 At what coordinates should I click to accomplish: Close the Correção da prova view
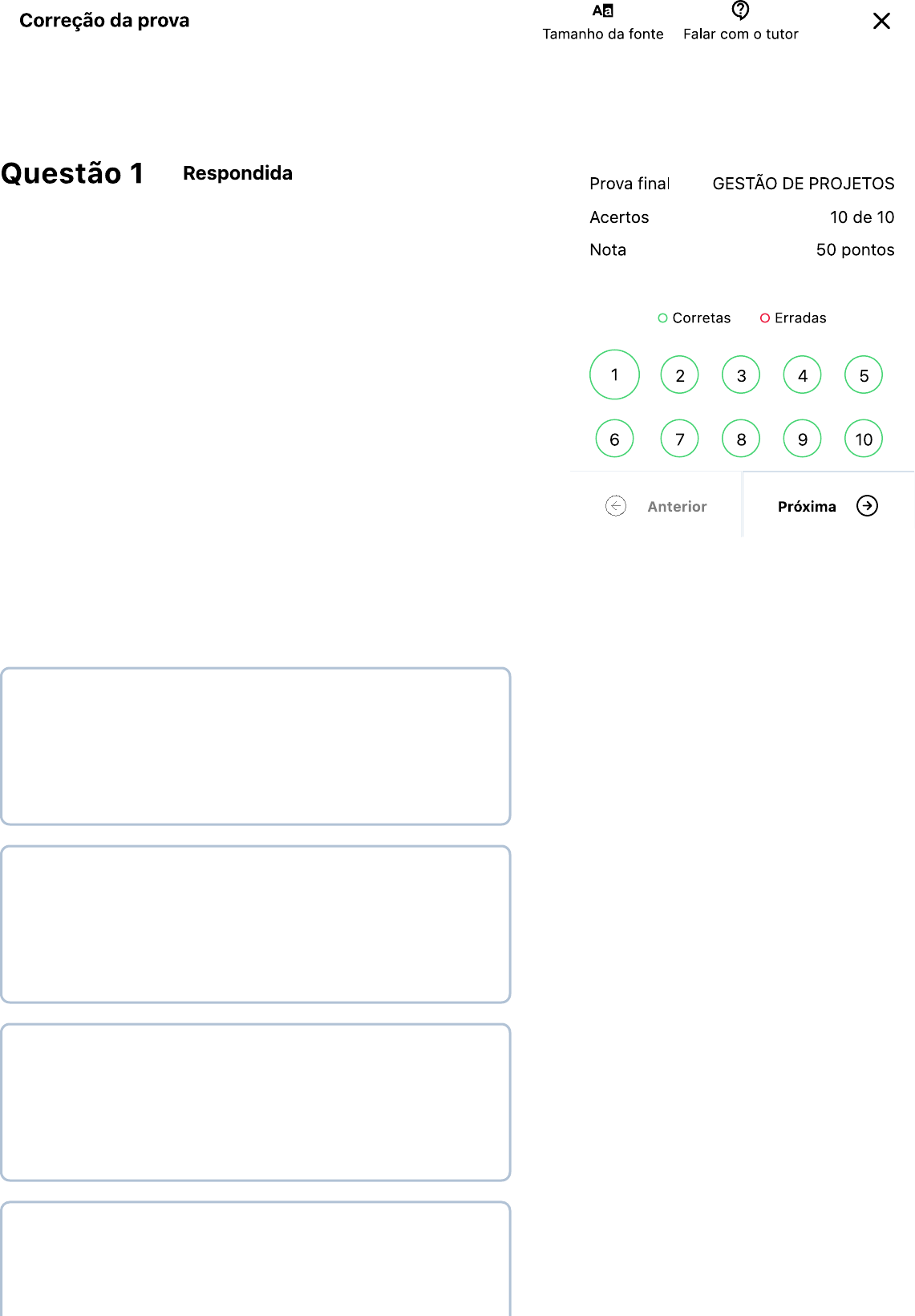[881, 21]
